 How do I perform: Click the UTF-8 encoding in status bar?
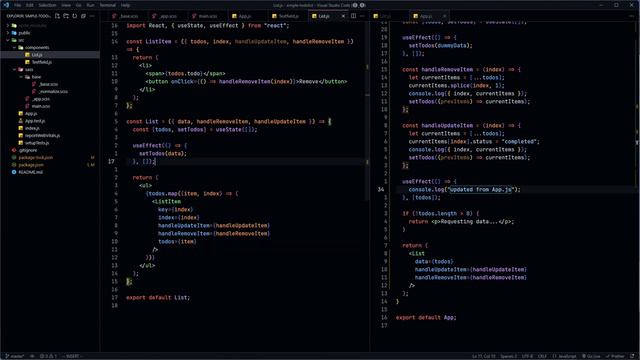click(x=527, y=356)
